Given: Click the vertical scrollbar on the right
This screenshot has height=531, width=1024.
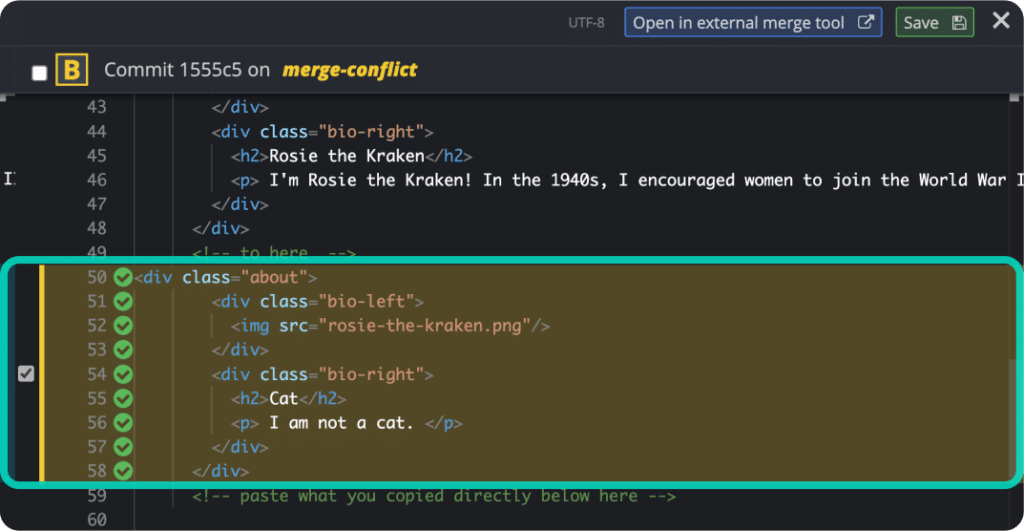Looking at the screenshot, I should coord(1014,418).
